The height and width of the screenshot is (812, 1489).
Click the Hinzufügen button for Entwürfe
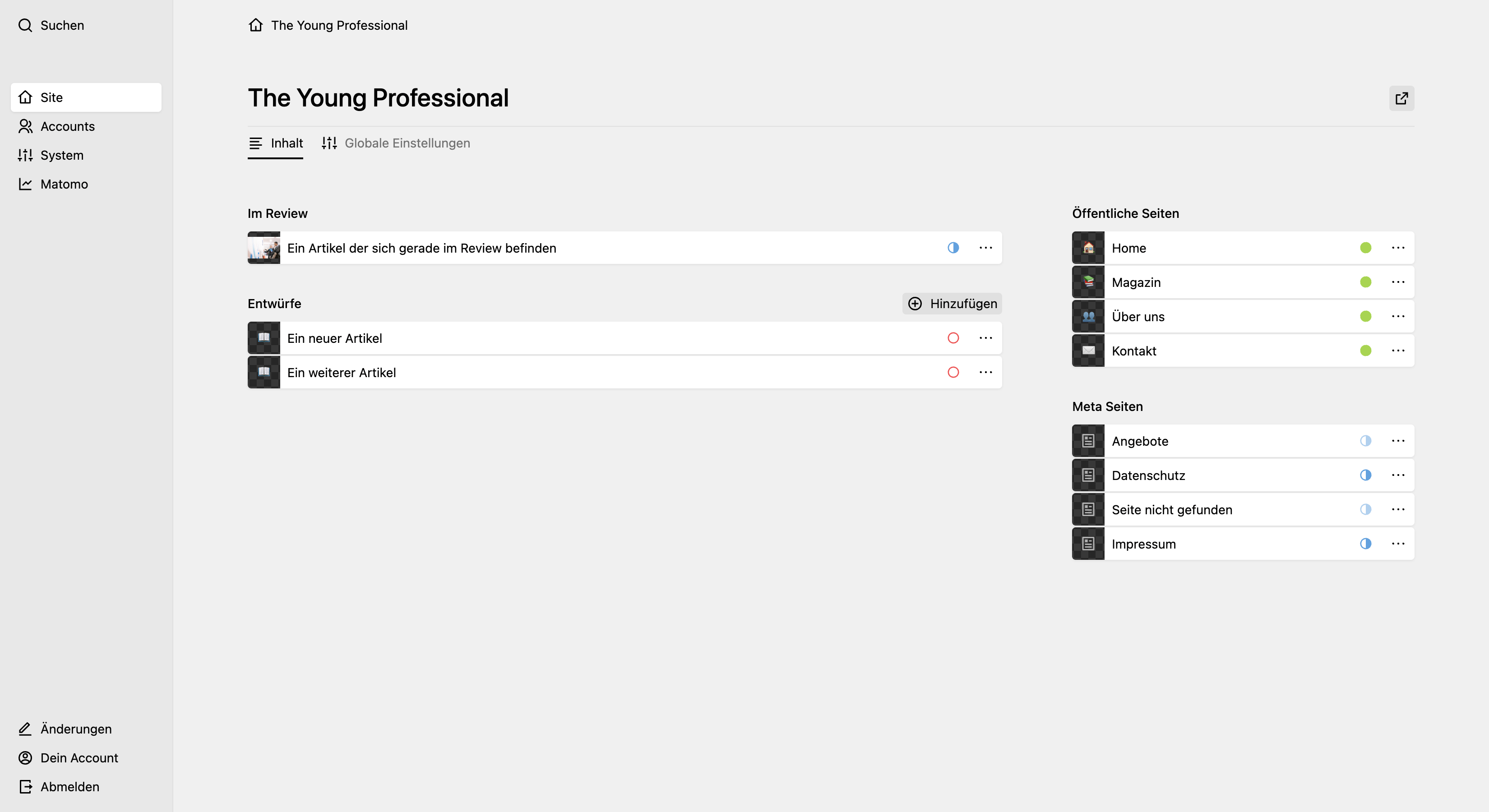click(x=952, y=304)
